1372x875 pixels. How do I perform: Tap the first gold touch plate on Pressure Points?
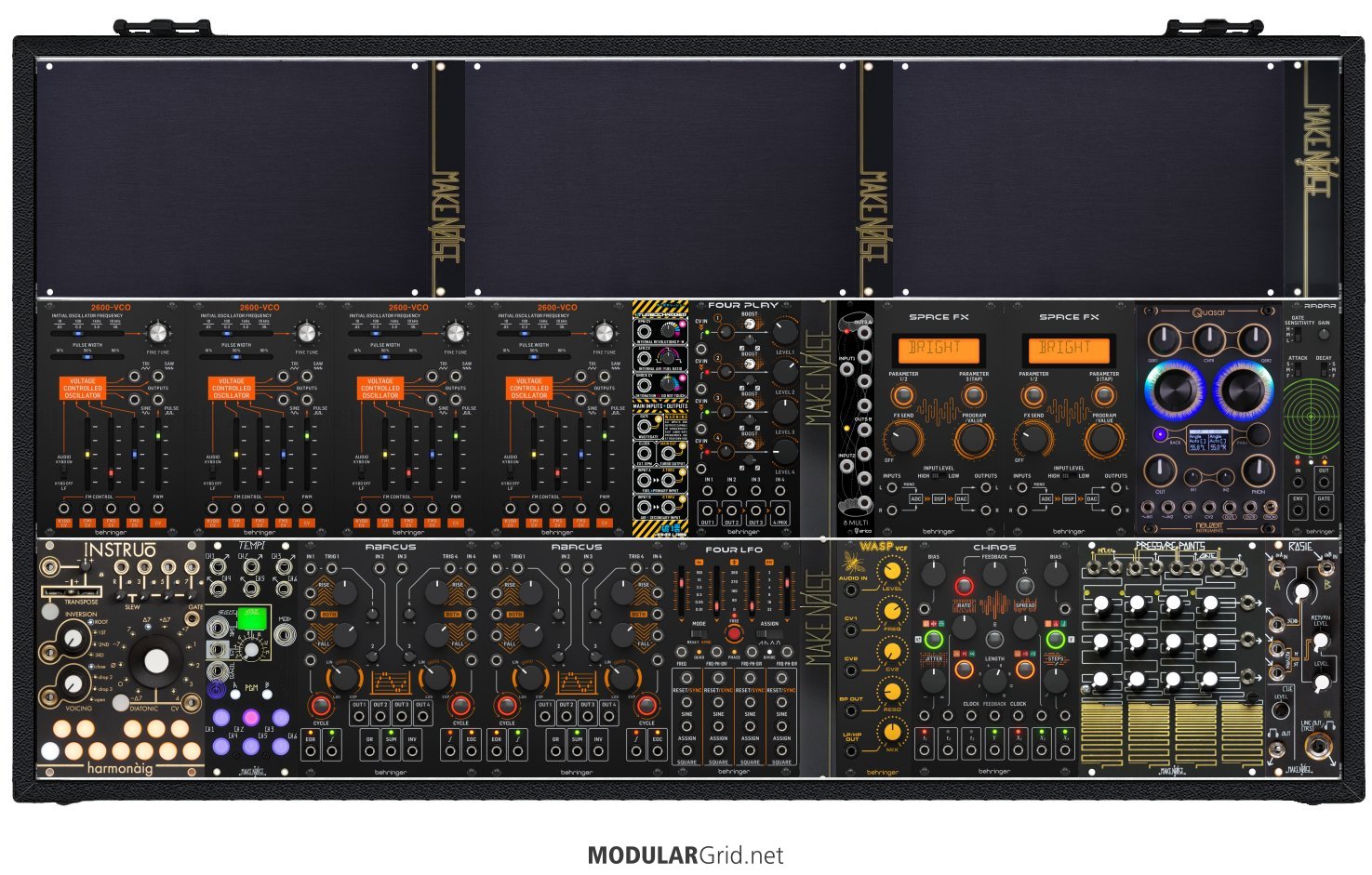pos(1103,733)
